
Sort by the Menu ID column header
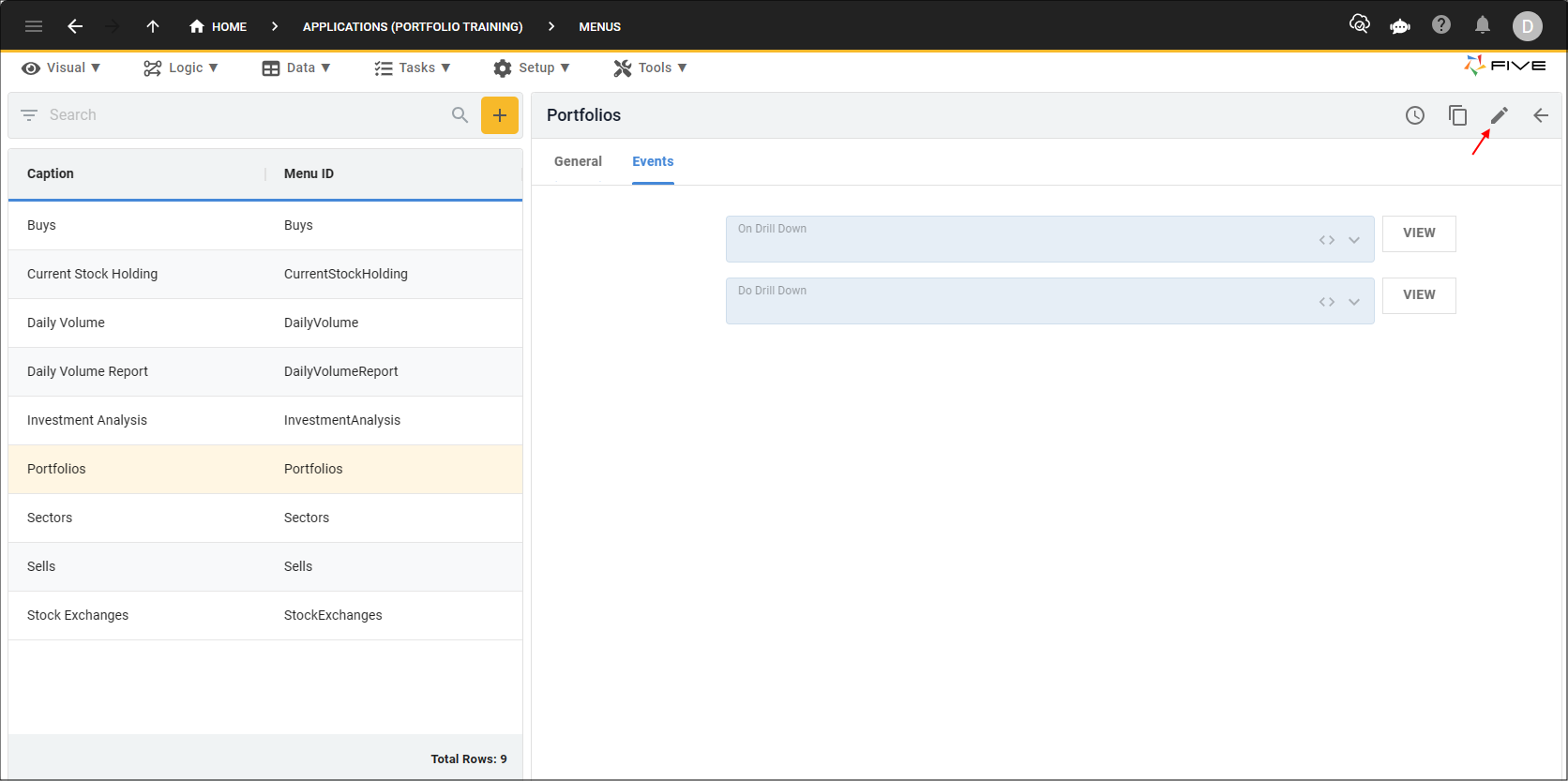coord(309,173)
